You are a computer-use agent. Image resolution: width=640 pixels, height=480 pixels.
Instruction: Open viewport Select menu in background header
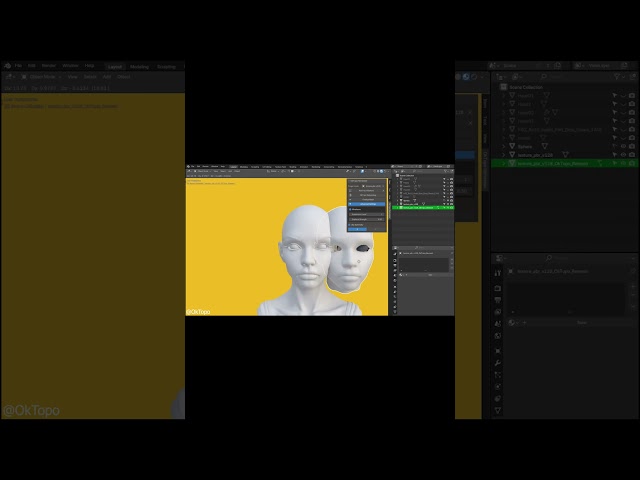point(90,77)
